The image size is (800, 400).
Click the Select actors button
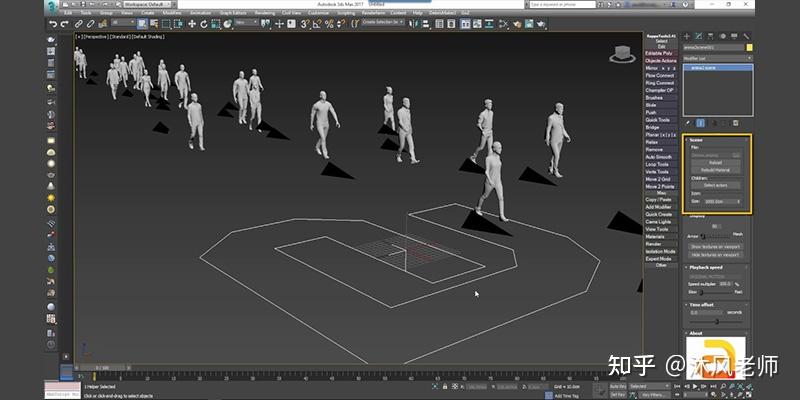click(x=716, y=185)
